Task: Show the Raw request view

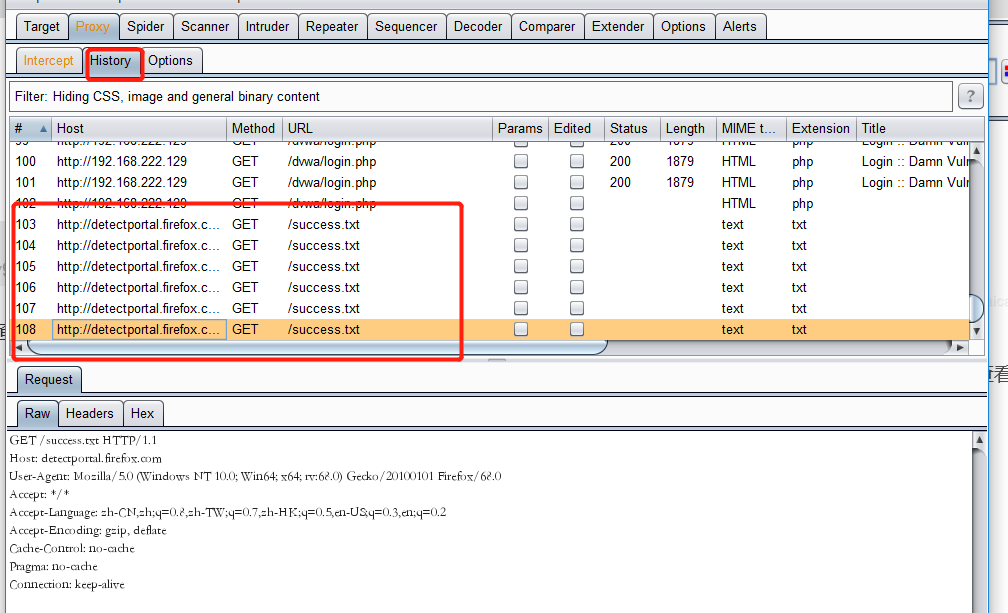Action: tap(37, 413)
